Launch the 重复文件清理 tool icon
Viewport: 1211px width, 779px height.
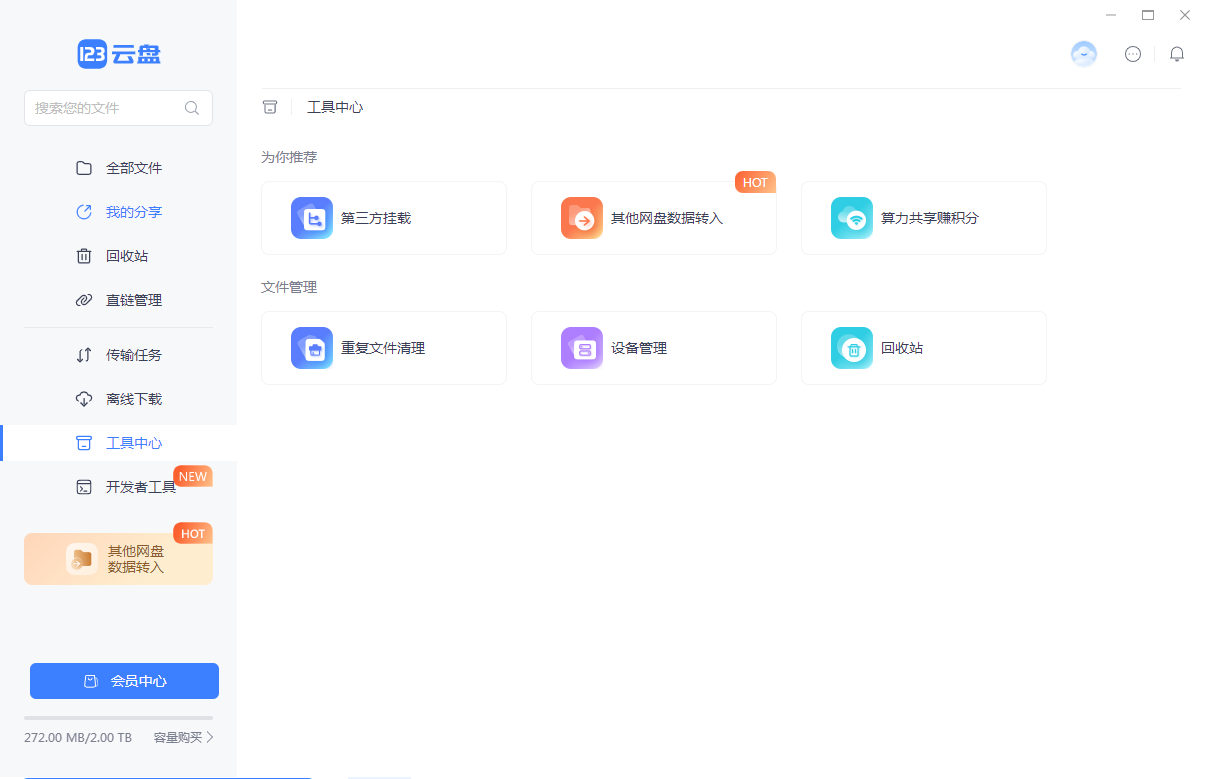(x=312, y=348)
